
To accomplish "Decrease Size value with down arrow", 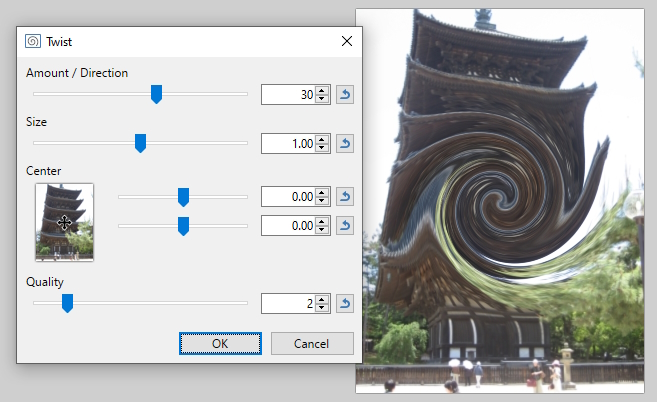I will [322, 148].
